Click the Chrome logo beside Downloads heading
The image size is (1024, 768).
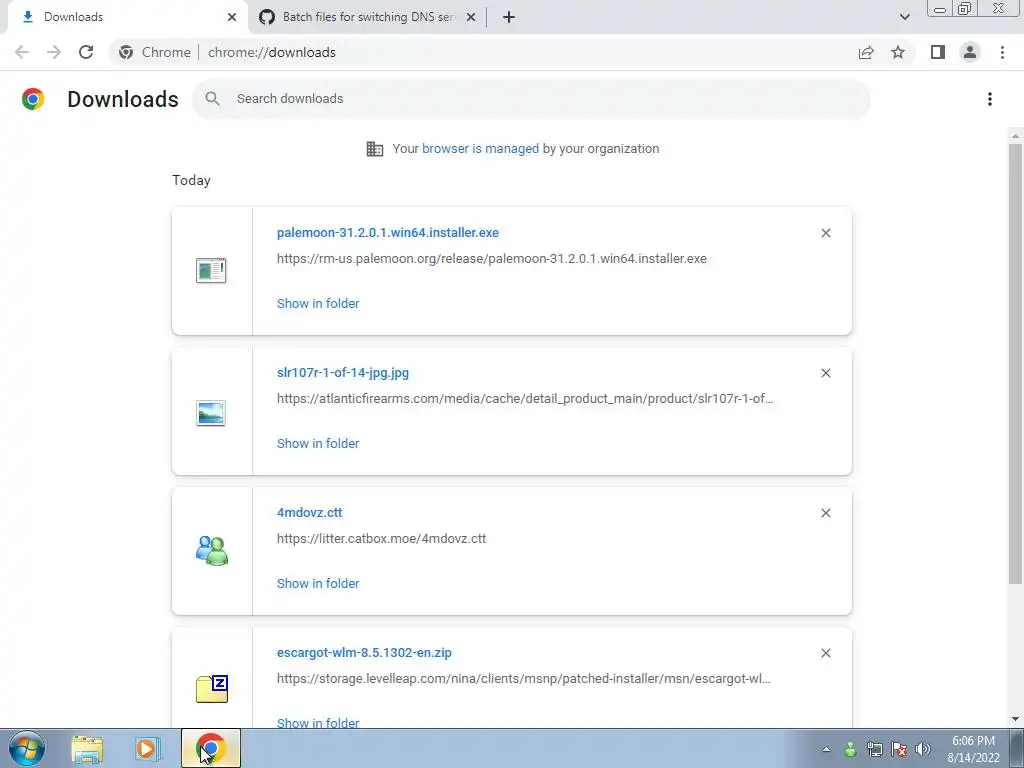[33, 99]
